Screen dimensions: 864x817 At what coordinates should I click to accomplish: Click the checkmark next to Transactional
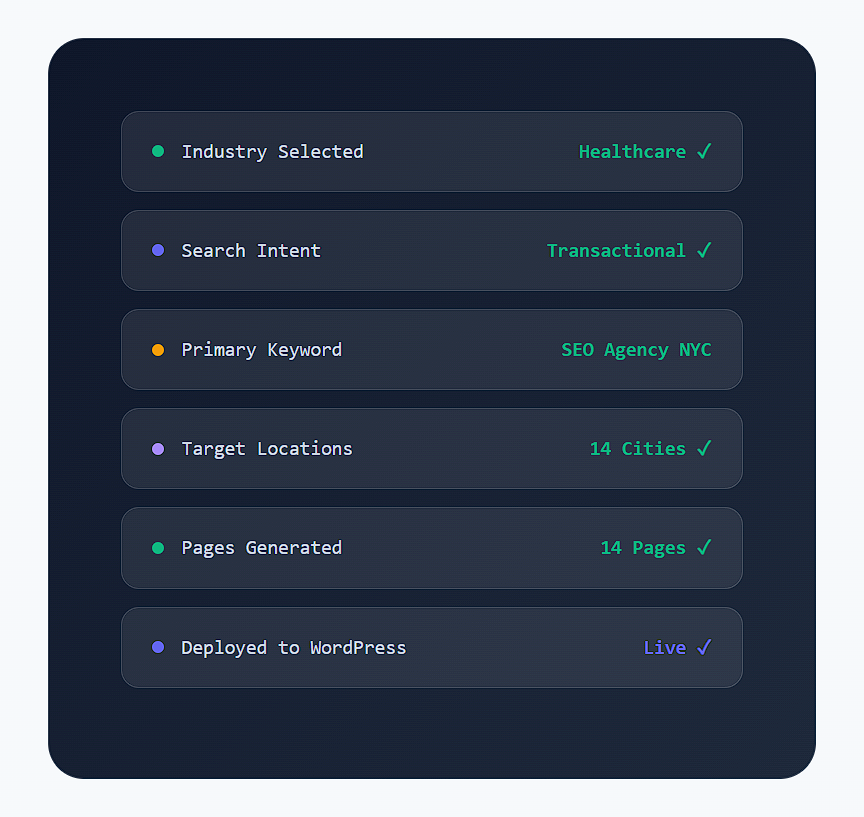704,250
